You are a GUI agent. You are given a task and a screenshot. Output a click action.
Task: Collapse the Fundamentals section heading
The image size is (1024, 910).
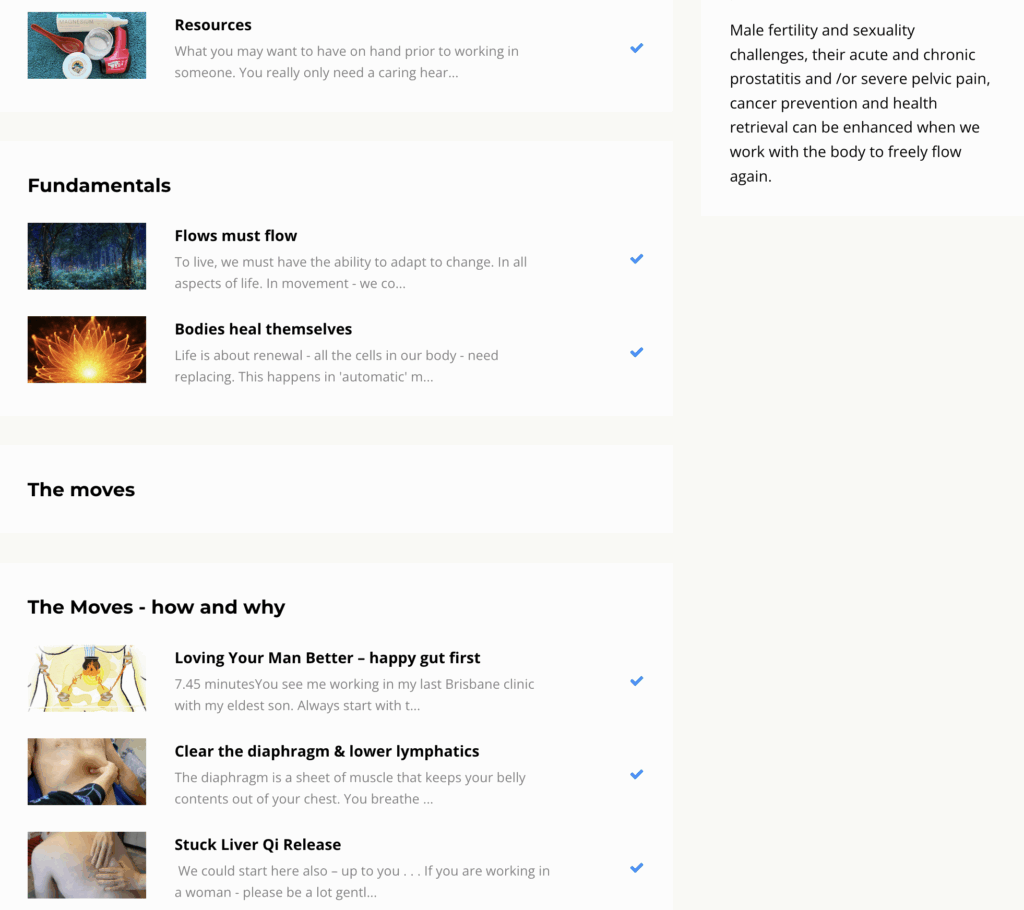click(99, 185)
